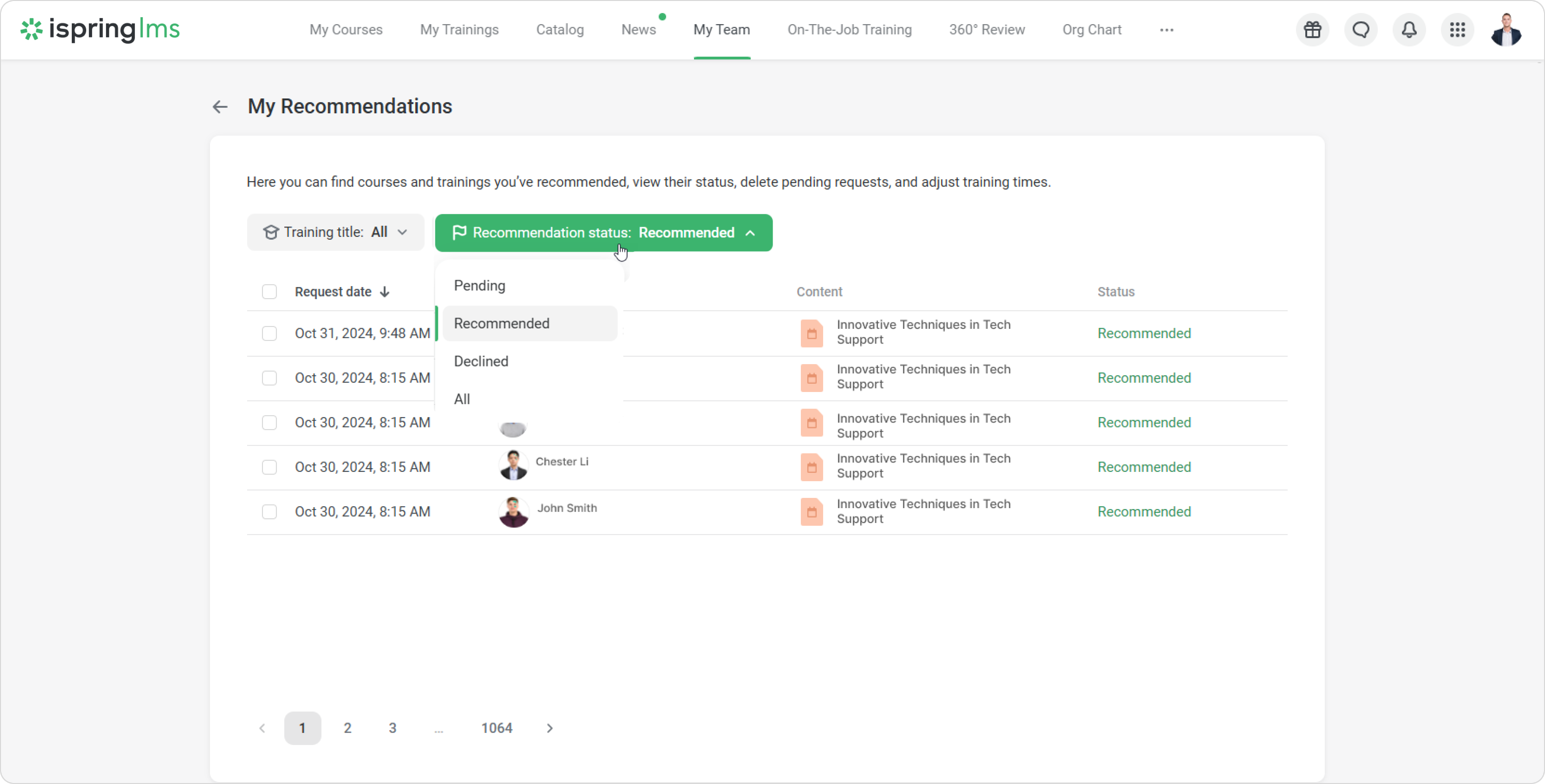Click the iSpring LMS logo
Viewport: 1545px width, 784px height.
(x=100, y=29)
